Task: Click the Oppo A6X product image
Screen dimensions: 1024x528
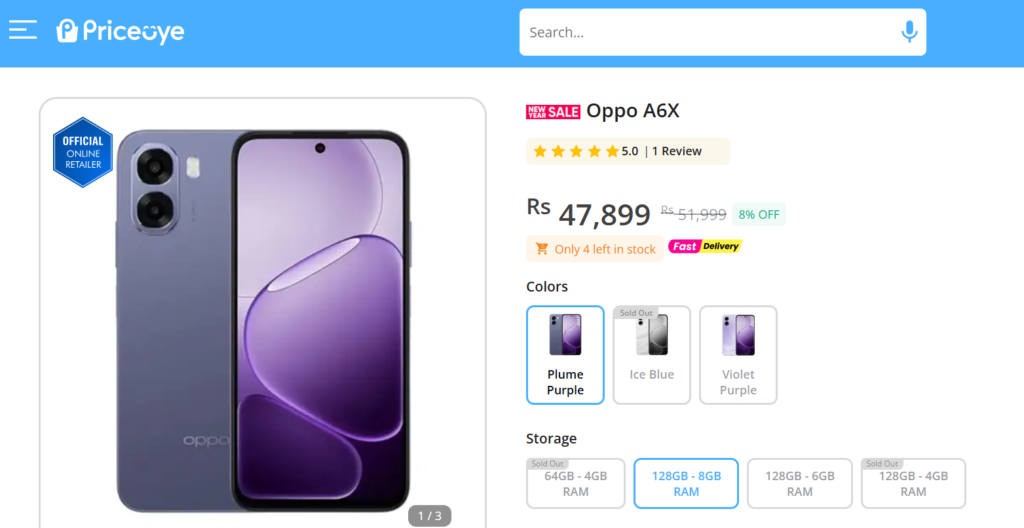Action: (x=262, y=320)
